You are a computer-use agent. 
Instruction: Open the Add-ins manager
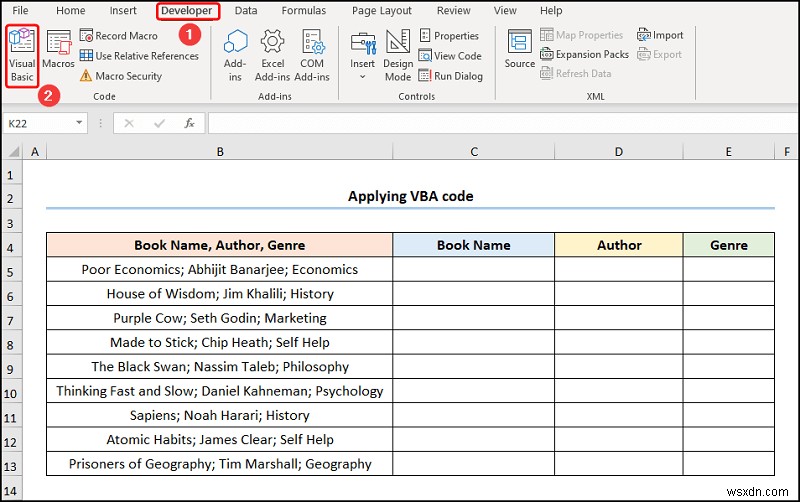pos(235,55)
